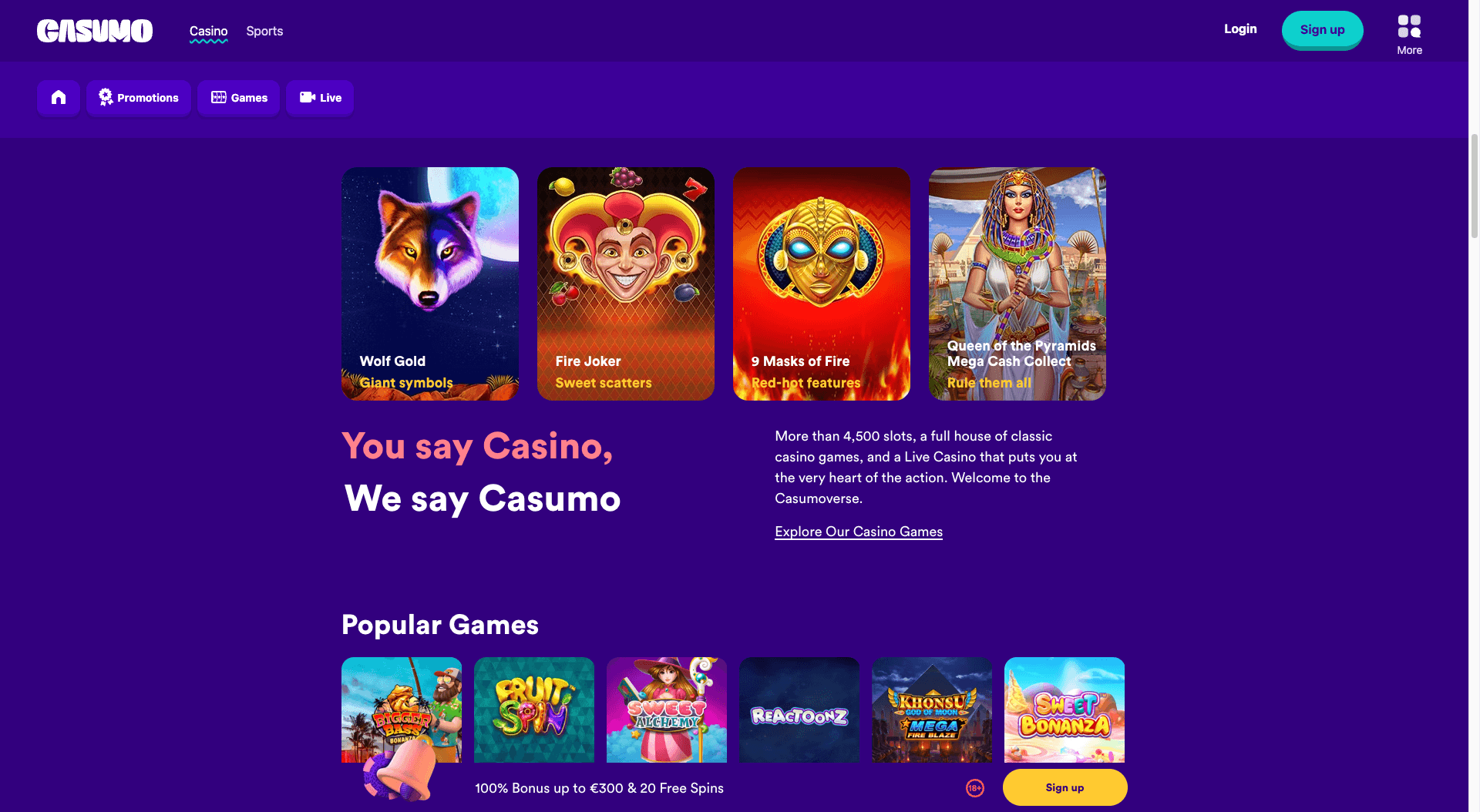1480x812 pixels.
Task: Click the Casumo logo
Action: tap(95, 31)
